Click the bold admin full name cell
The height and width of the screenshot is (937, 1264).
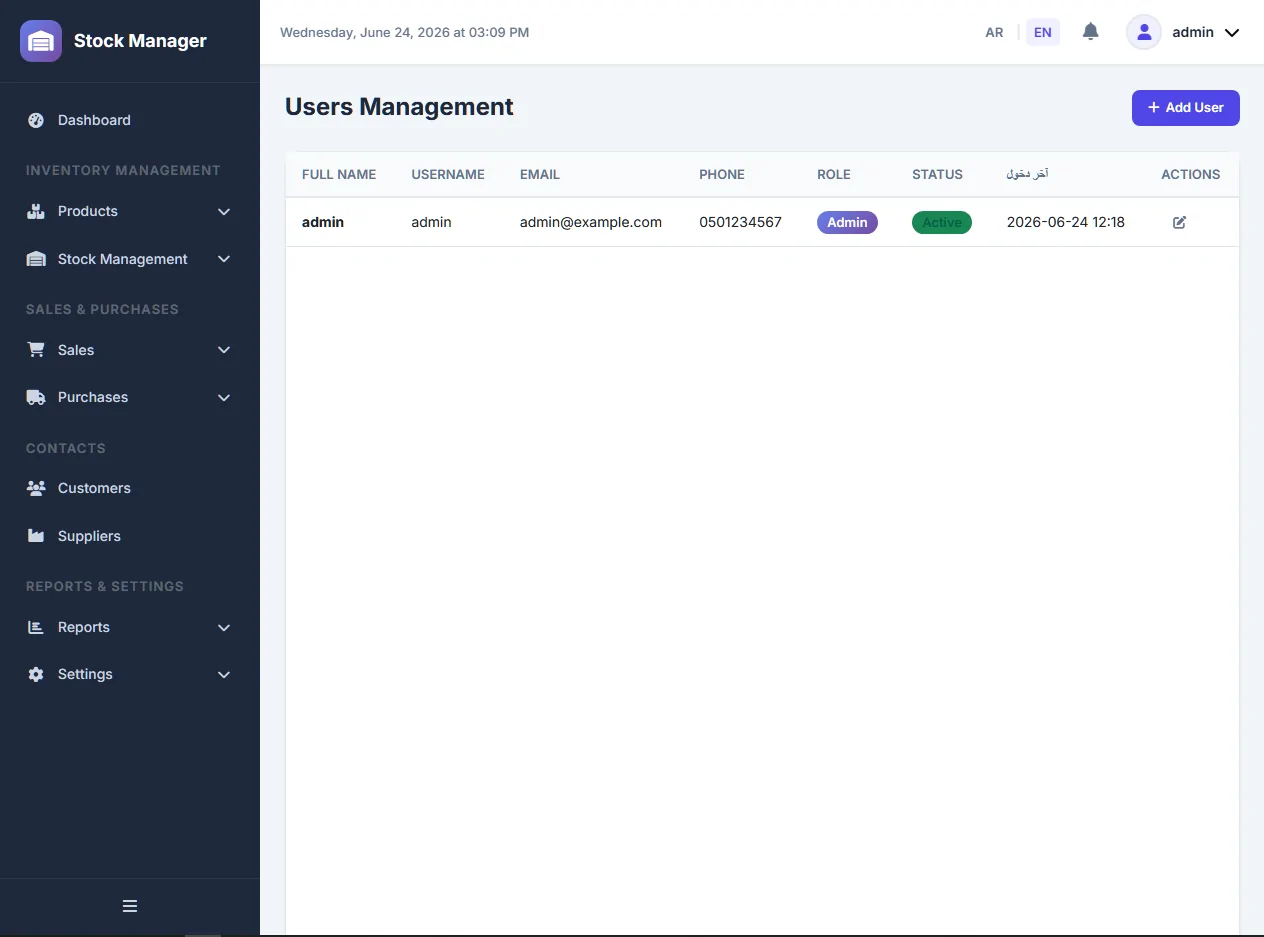[x=323, y=222]
